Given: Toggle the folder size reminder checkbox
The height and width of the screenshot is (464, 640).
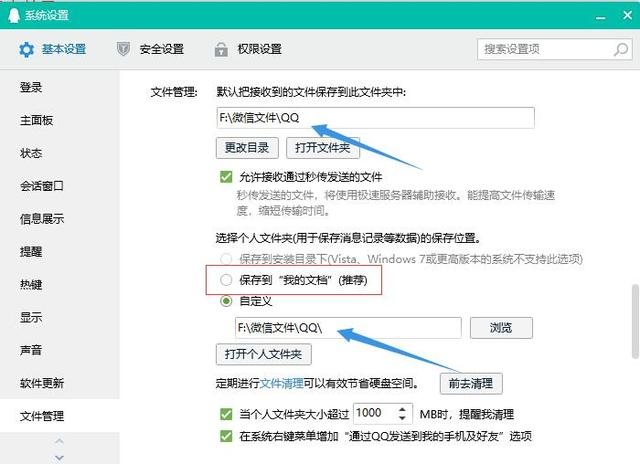Looking at the screenshot, I should (x=226, y=414).
